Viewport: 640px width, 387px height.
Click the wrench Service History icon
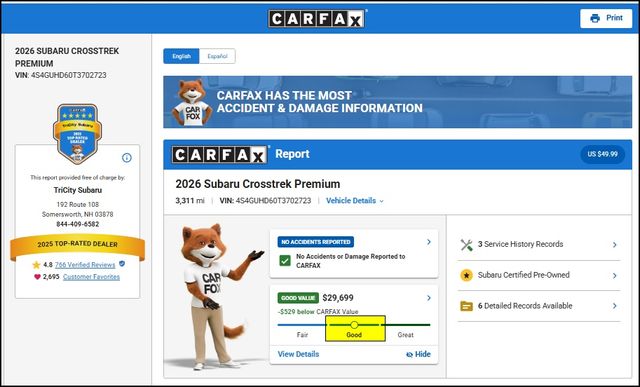(467, 245)
